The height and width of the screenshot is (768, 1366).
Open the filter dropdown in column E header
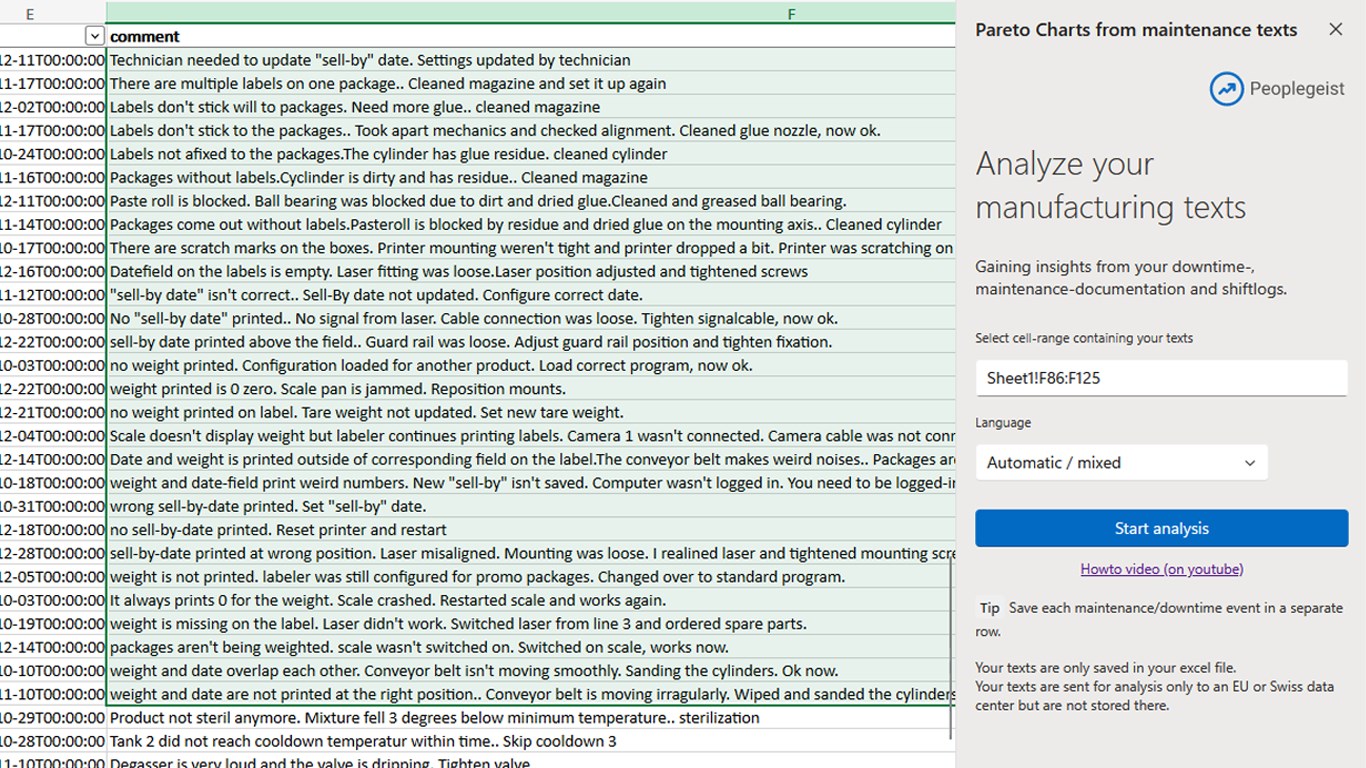94,36
